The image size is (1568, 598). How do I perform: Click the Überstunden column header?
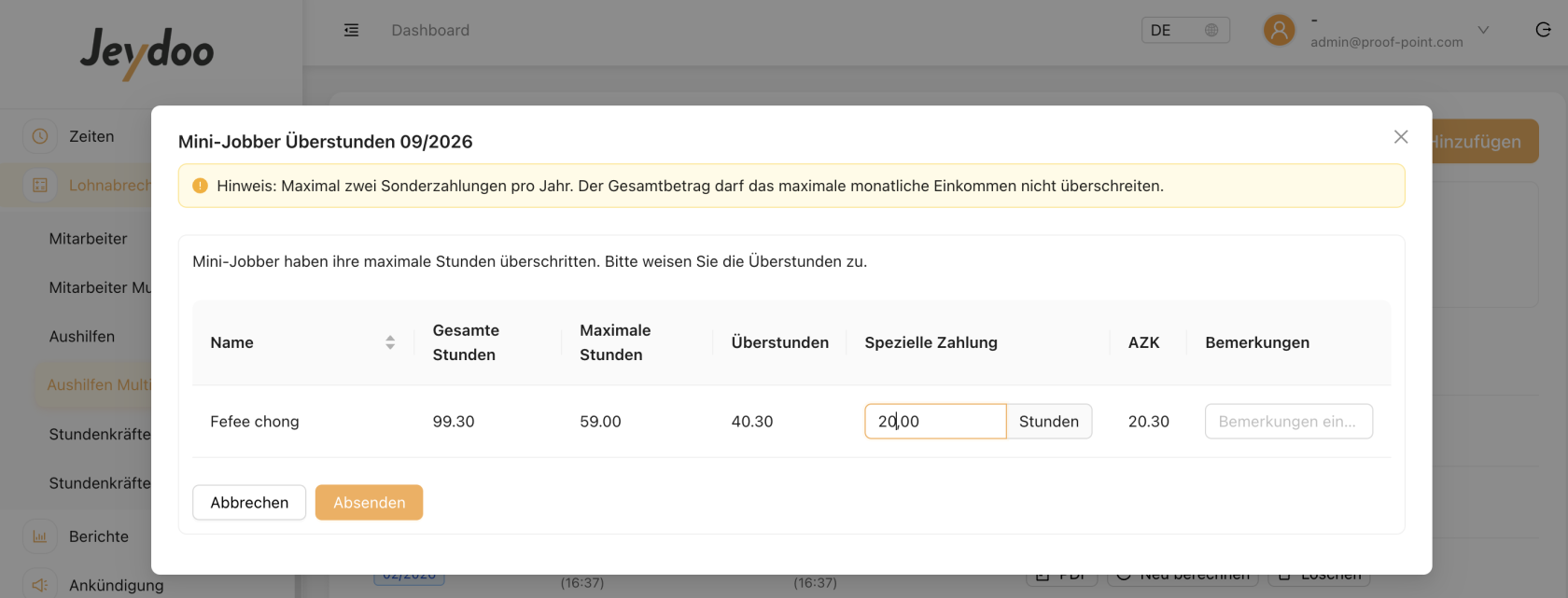779,342
